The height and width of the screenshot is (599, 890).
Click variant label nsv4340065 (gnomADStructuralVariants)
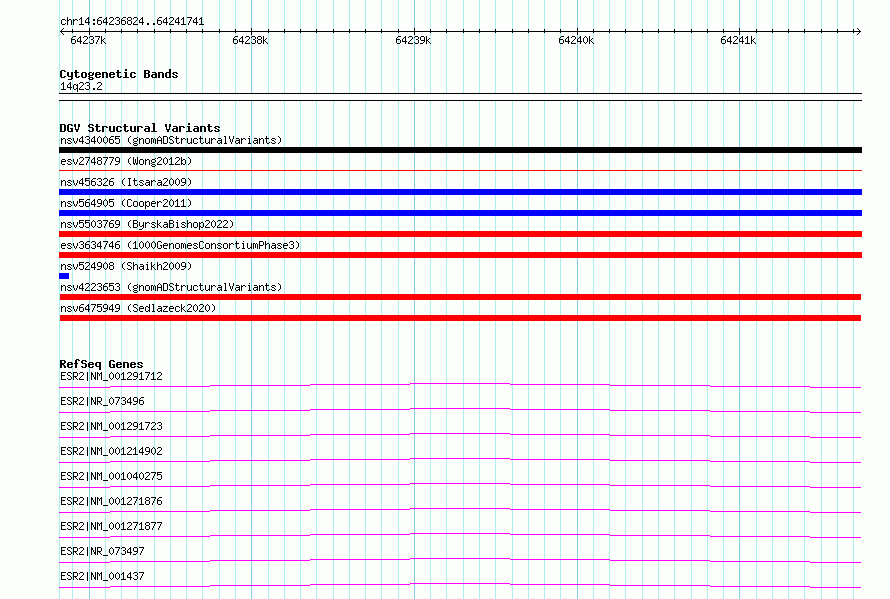(171, 140)
